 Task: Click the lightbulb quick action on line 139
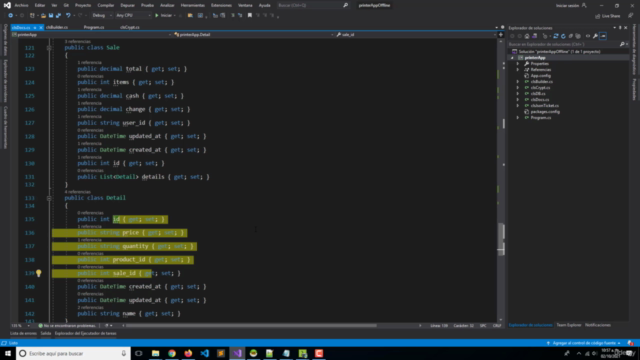(x=39, y=273)
